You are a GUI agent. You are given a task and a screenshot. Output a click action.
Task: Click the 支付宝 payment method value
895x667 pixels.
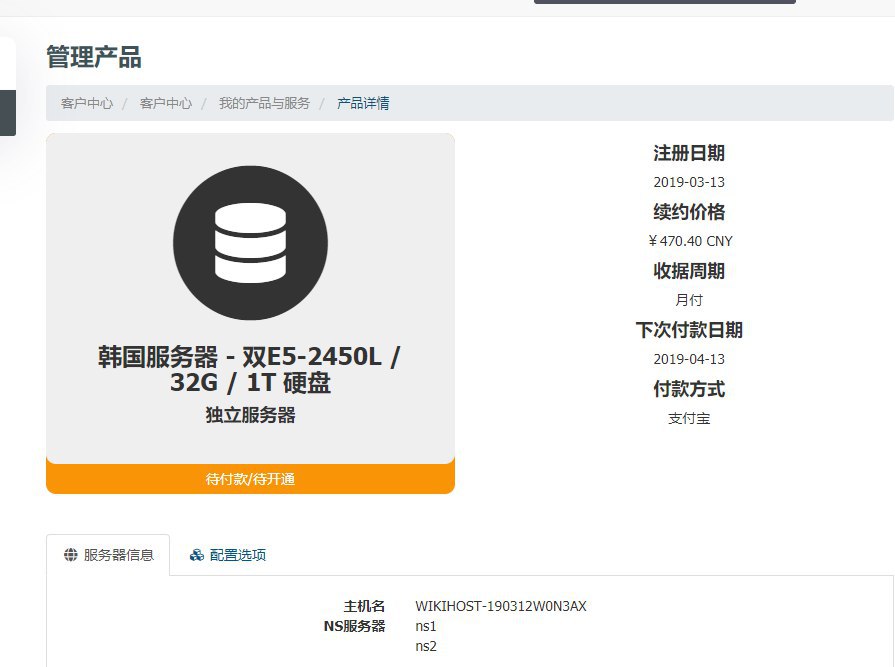point(689,418)
